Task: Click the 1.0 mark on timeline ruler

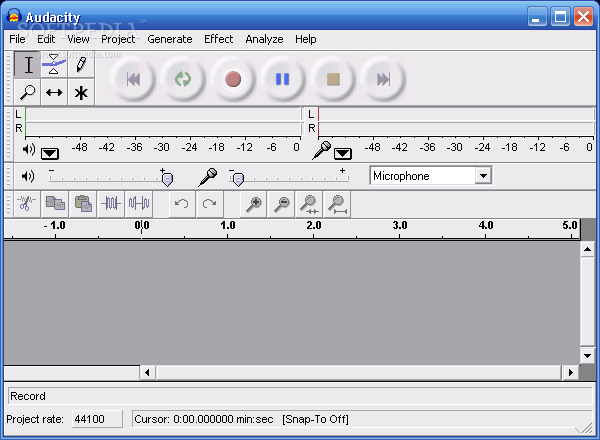Action: coord(228,226)
